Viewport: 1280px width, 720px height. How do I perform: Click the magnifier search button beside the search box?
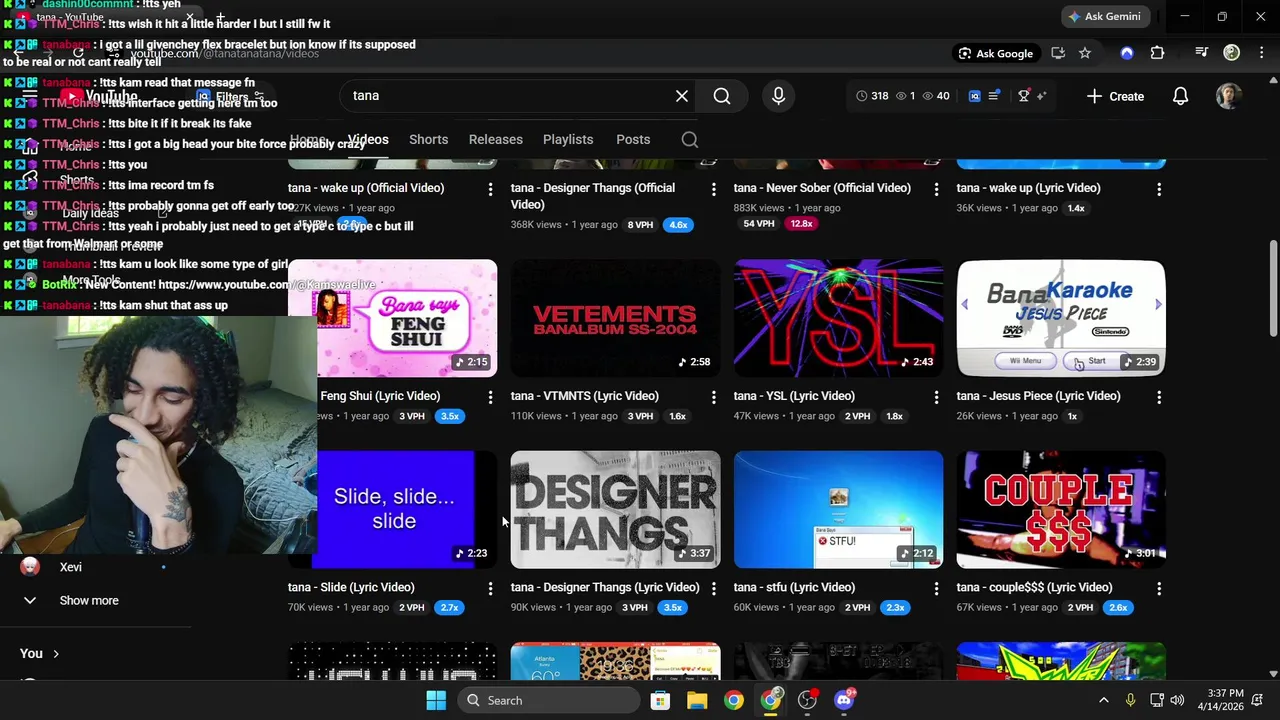[x=722, y=96]
